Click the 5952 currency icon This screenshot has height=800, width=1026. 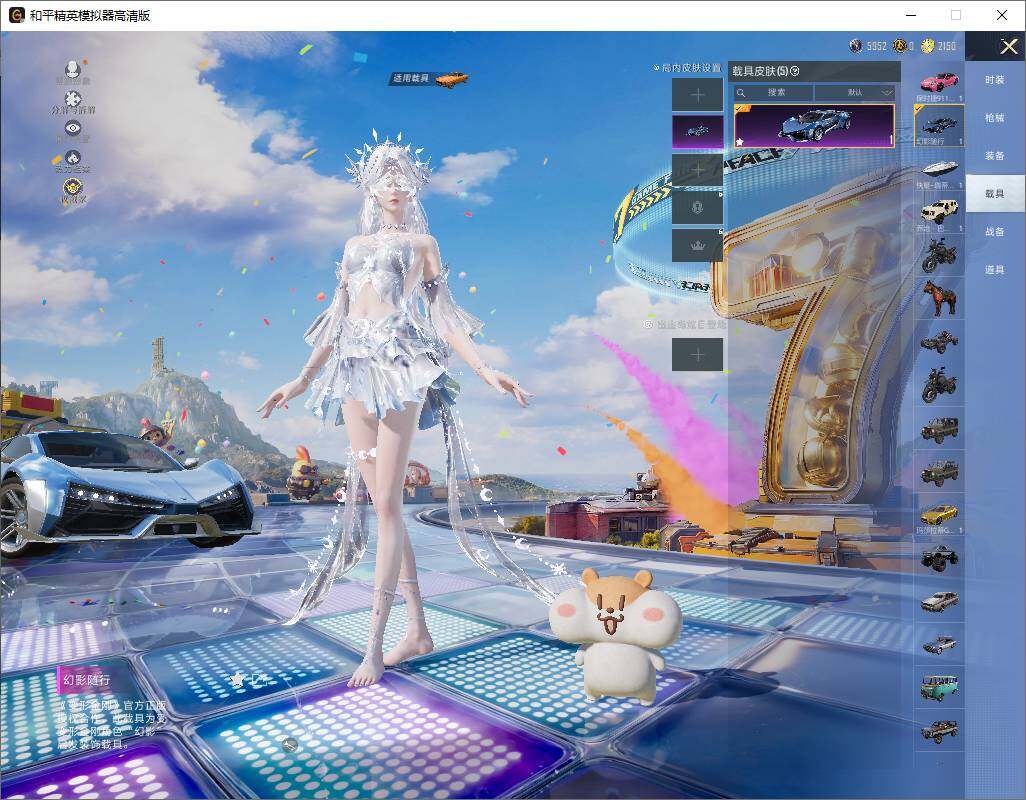(x=855, y=46)
